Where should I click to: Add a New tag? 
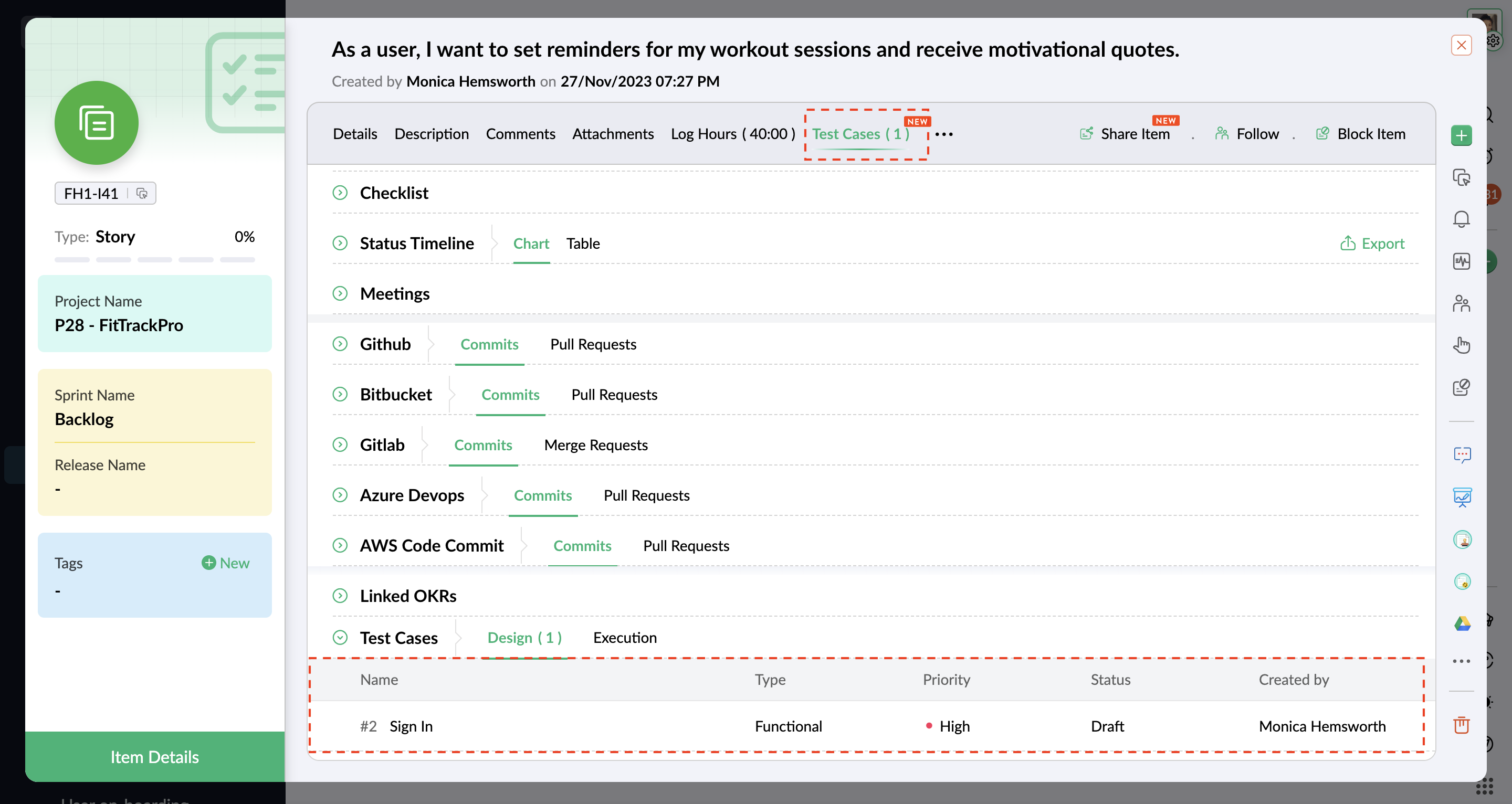point(225,563)
